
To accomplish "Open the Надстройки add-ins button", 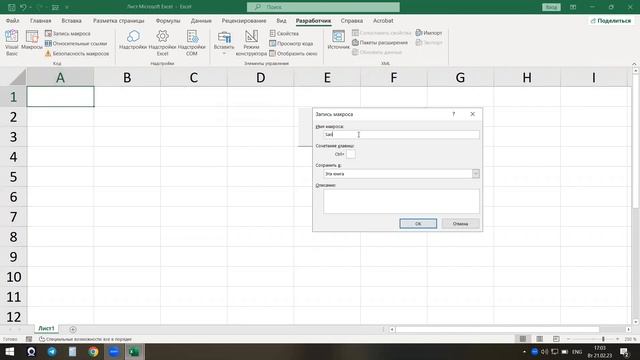I will click(133, 40).
